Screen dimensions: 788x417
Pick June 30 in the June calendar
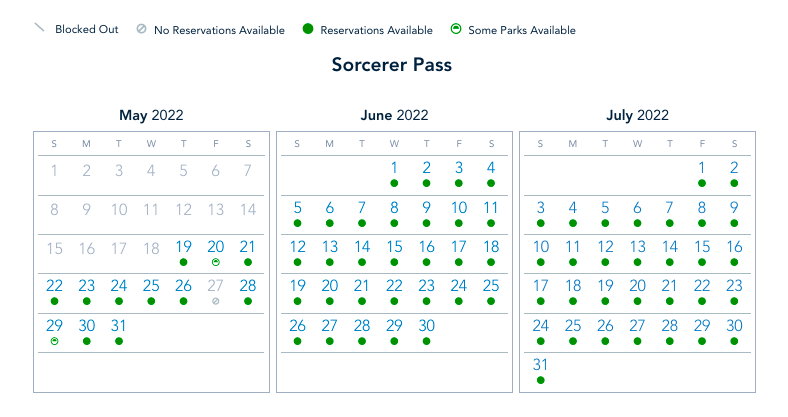[427, 325]
